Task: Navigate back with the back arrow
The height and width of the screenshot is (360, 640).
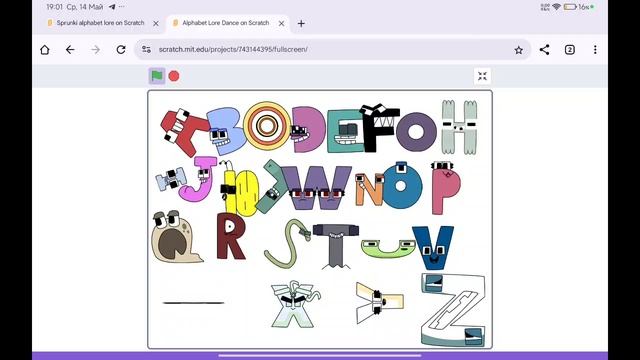Action: point(70,50)
